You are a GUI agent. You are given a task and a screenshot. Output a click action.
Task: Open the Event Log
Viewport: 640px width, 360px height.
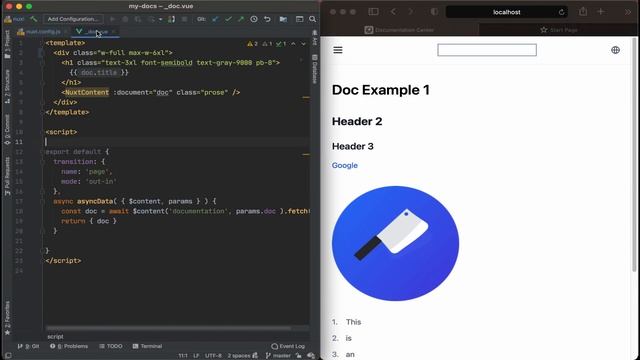pyautogui.click(x=288, y=346)
